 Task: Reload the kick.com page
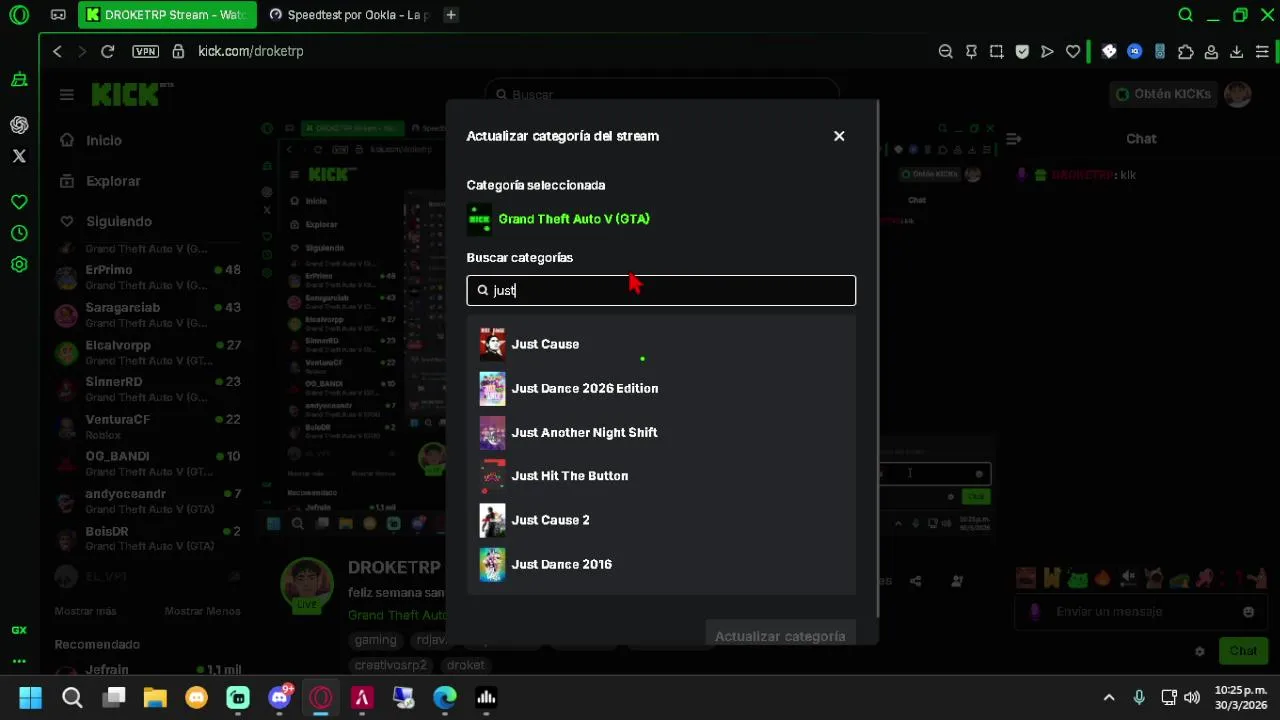[108, 51]
